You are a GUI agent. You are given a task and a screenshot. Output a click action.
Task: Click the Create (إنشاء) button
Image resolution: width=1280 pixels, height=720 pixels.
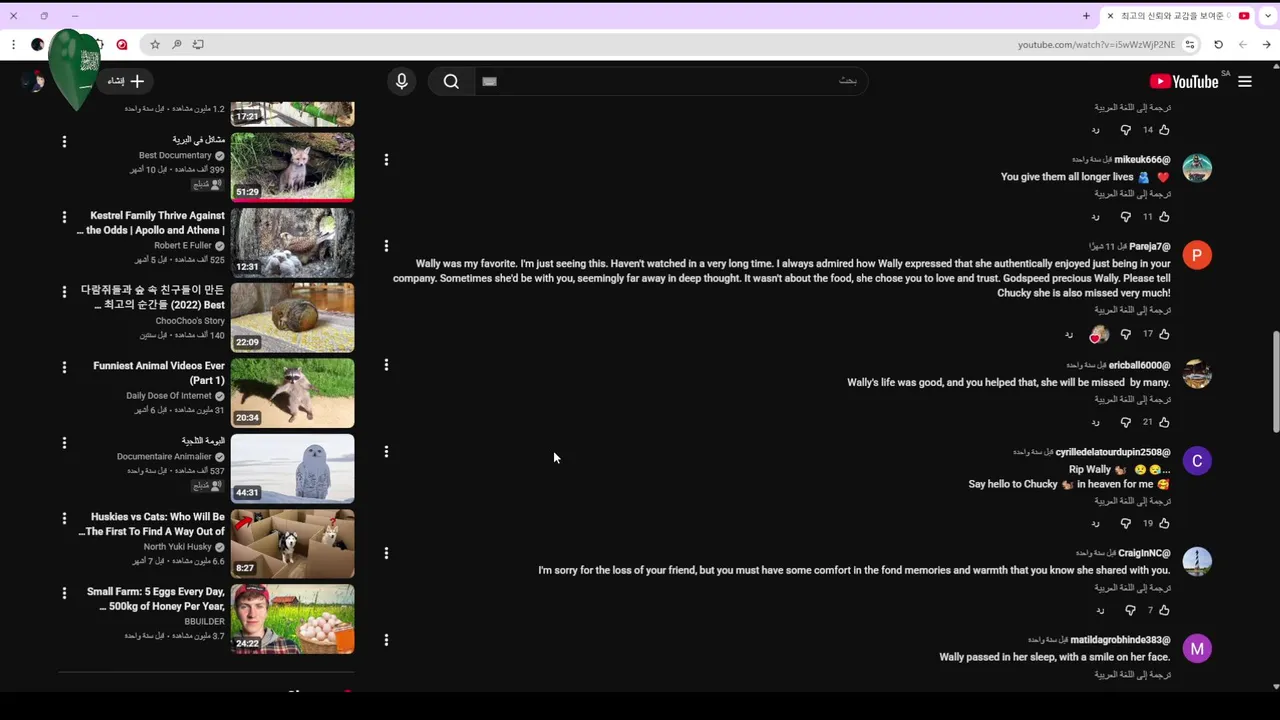126,82
